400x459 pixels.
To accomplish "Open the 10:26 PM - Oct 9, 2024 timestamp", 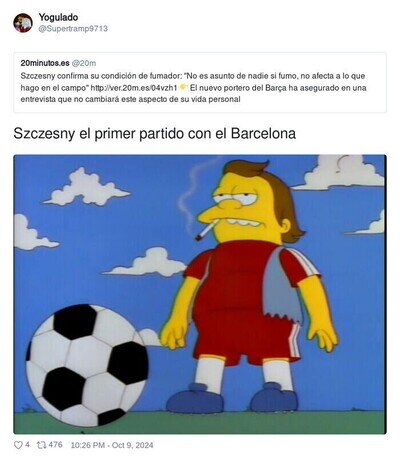I will click(112, 445).
